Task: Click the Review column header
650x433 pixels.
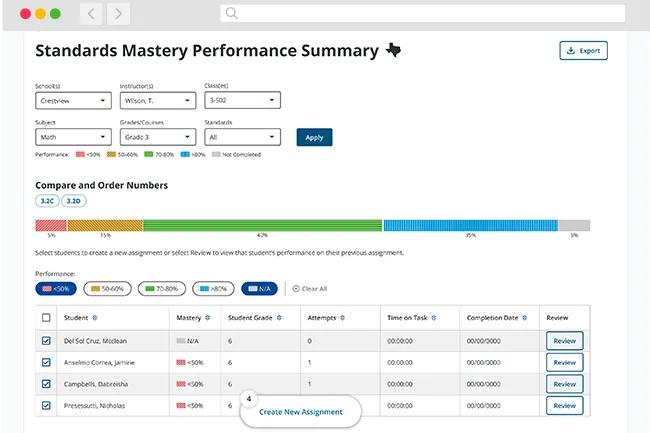Action: coord(557,318)
